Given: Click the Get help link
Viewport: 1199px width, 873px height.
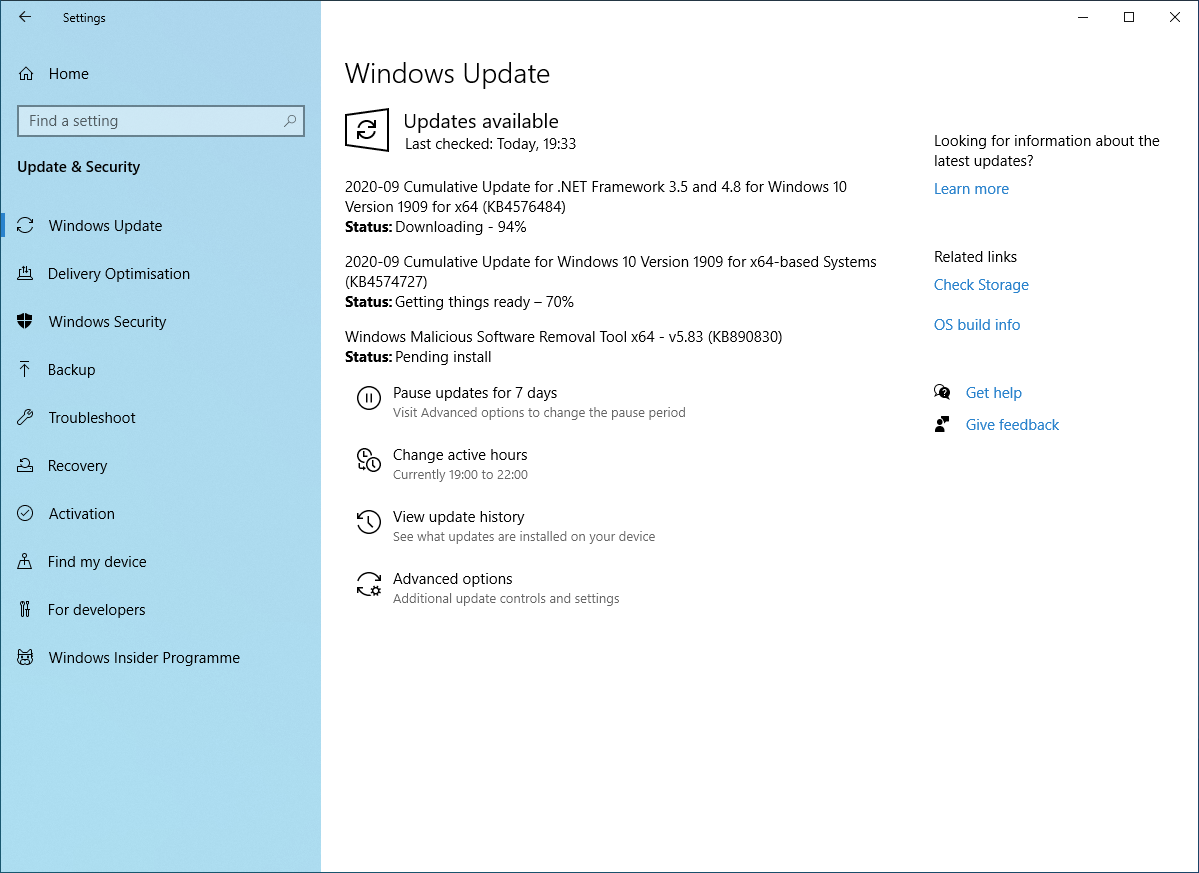Looking at the screenshot, I should (993, 392).
